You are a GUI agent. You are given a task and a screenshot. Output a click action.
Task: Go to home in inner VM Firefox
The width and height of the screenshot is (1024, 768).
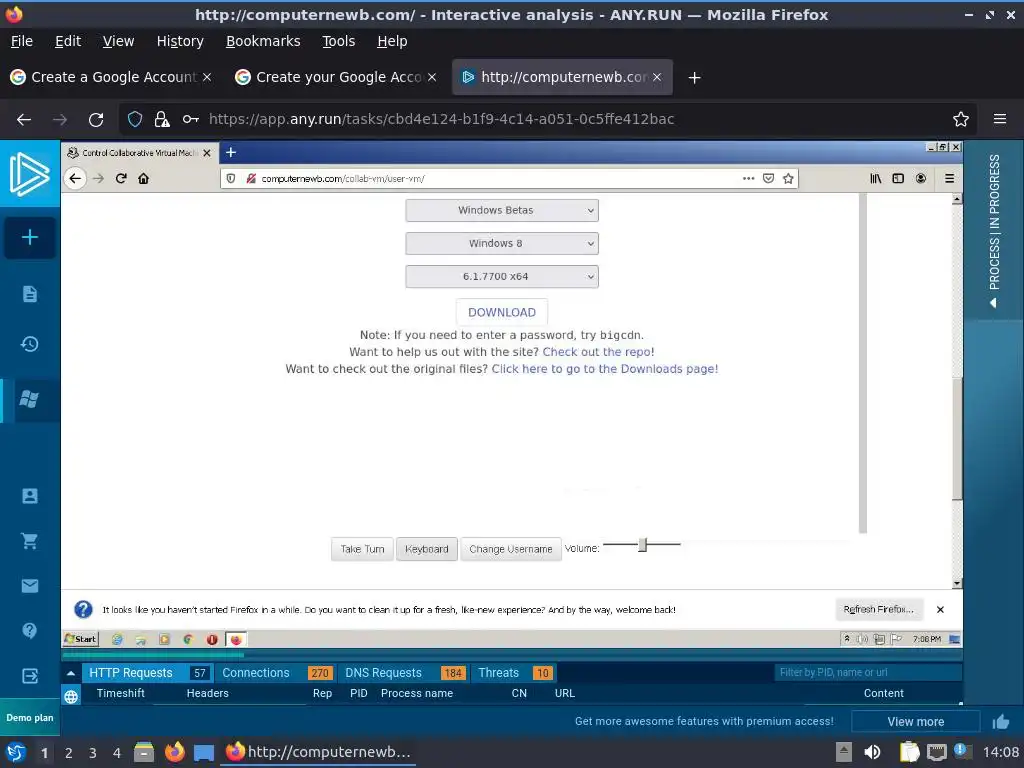pyautogui.click(x=143, y=178)
